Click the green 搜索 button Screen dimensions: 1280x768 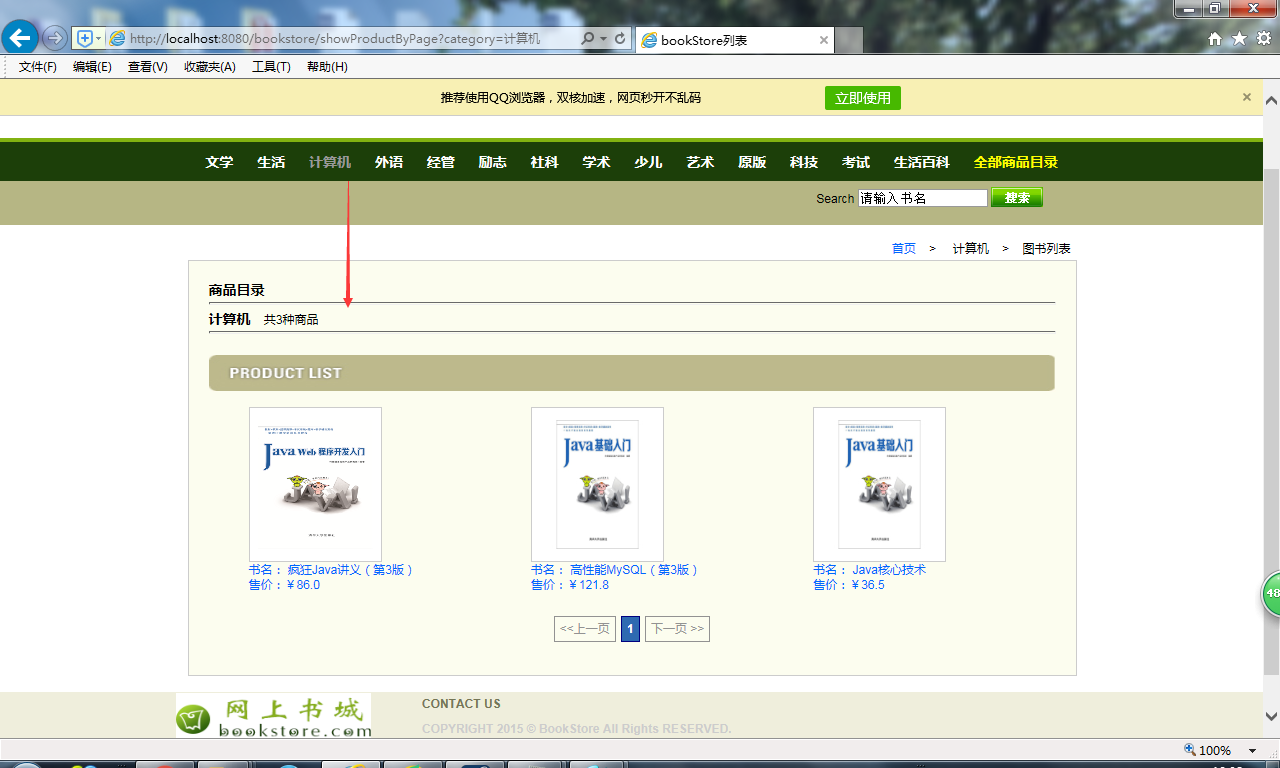click(x=1017, y=198)
